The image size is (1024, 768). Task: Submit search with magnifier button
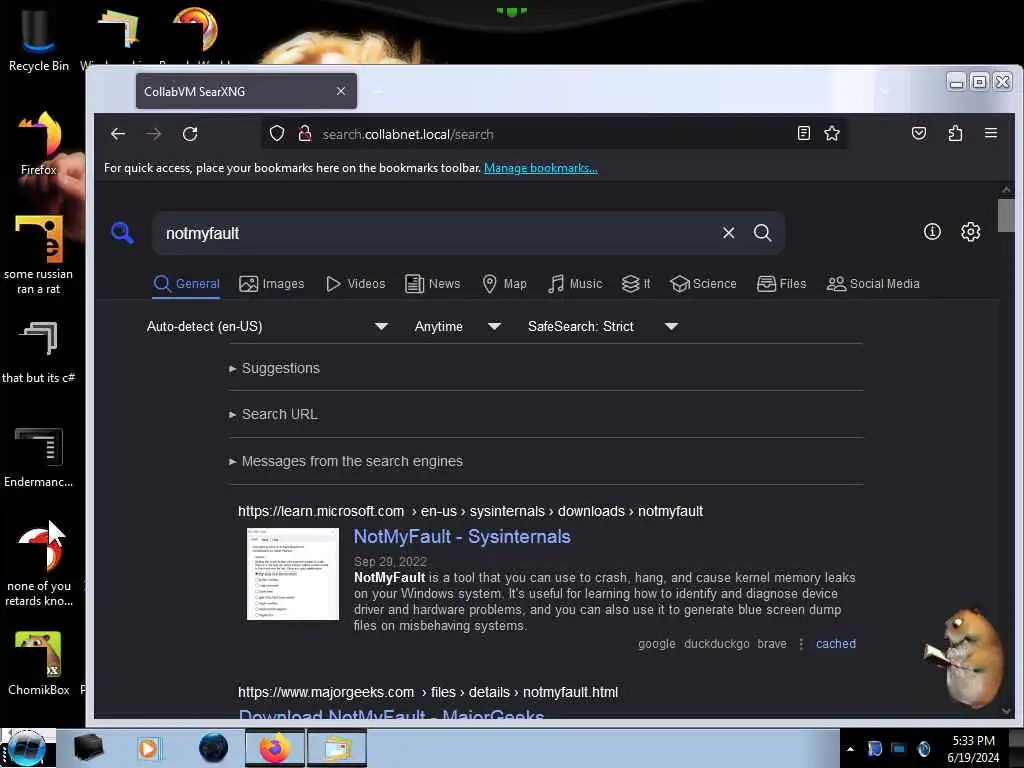(x=762, y=232)
